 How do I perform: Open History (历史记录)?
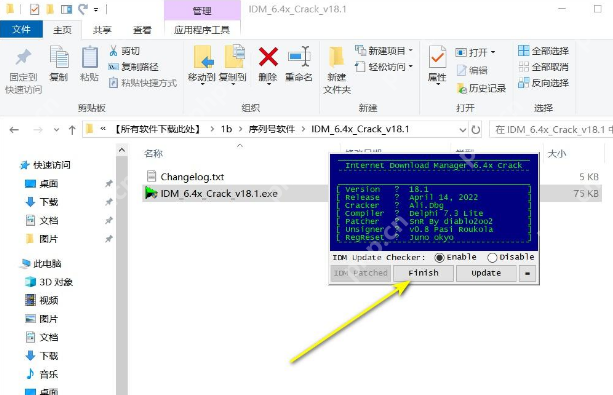click(481, 88)
